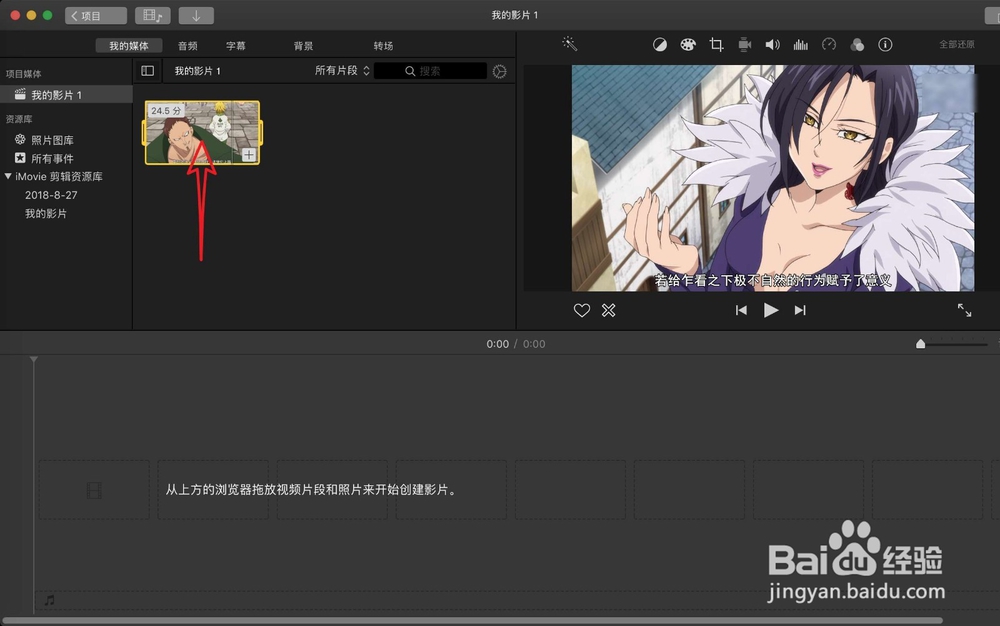This screenshot has width=1000, height=626.
Task: Show clip information with the i icon
Action: pos(885,45)
